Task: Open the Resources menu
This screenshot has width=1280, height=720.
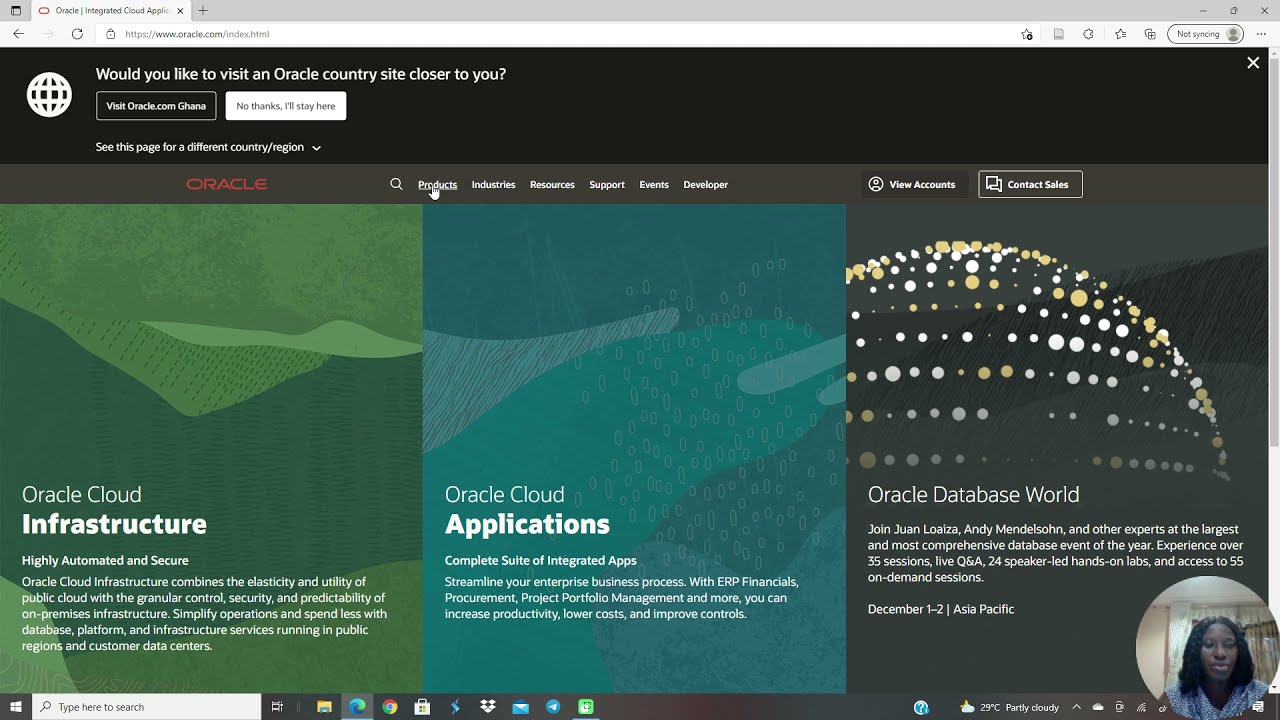Action: click(552, 184)
